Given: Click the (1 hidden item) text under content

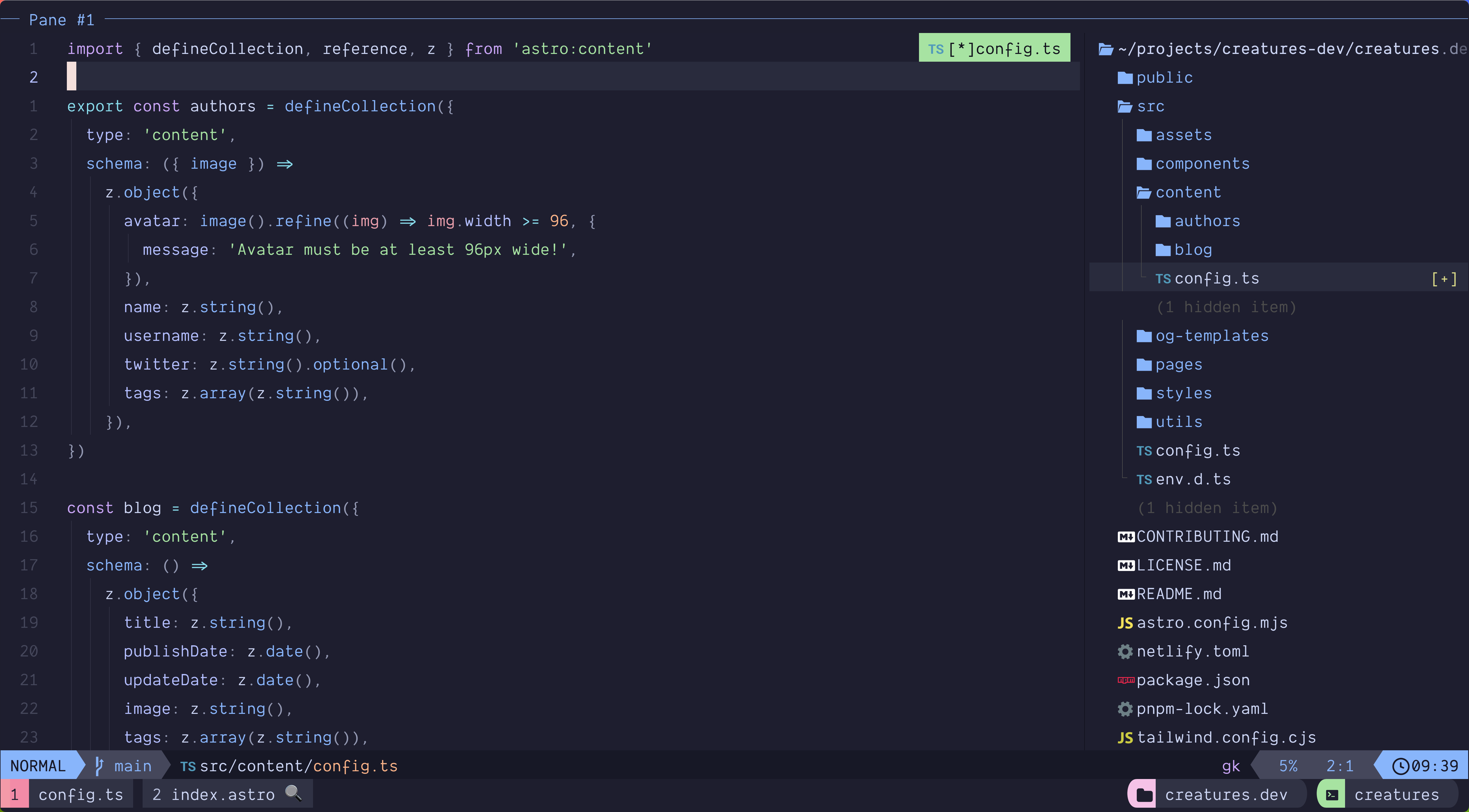Looking at the screenshot, I should 1226,307.
